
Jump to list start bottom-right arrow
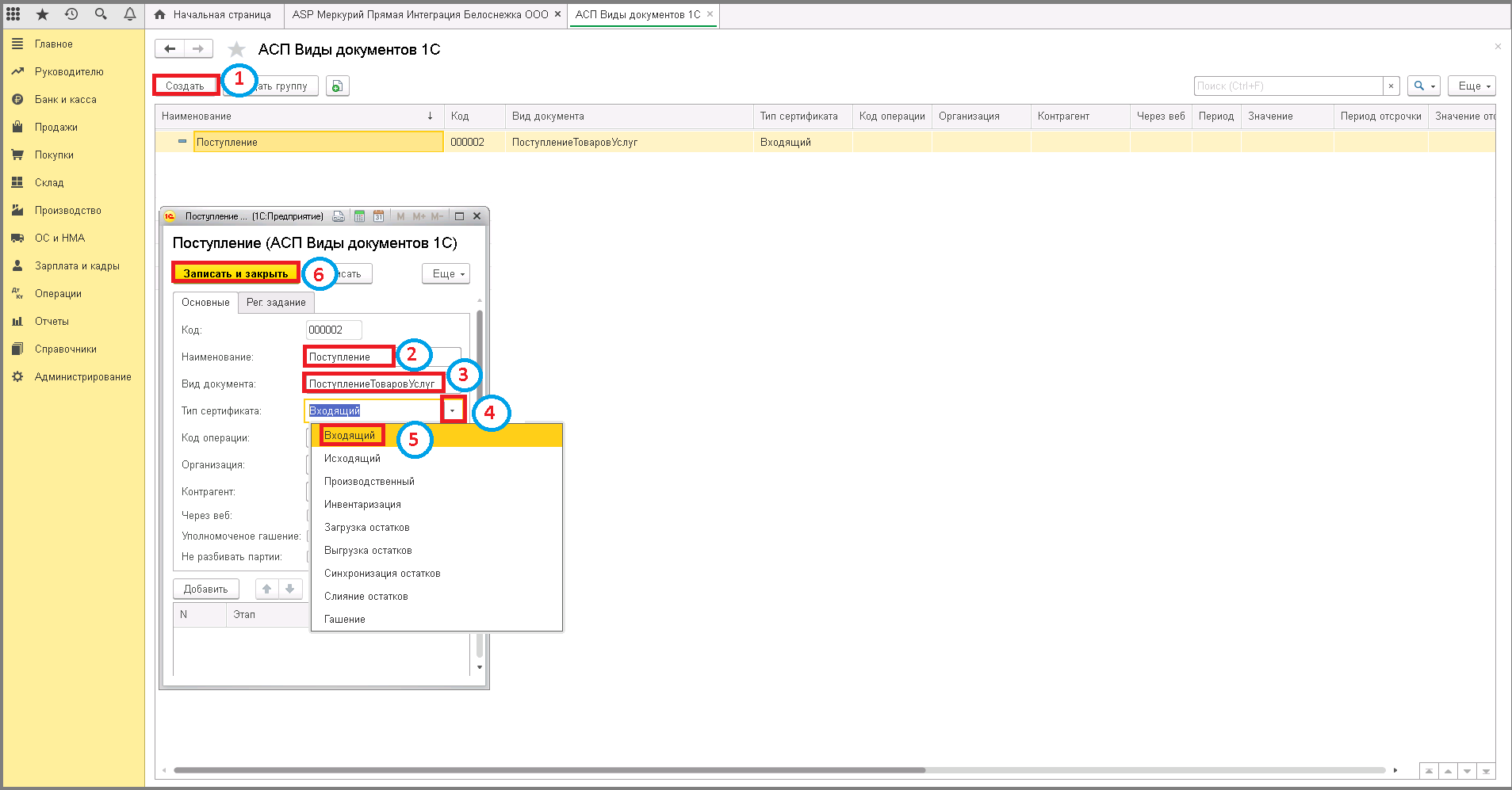click(1429, 771)
